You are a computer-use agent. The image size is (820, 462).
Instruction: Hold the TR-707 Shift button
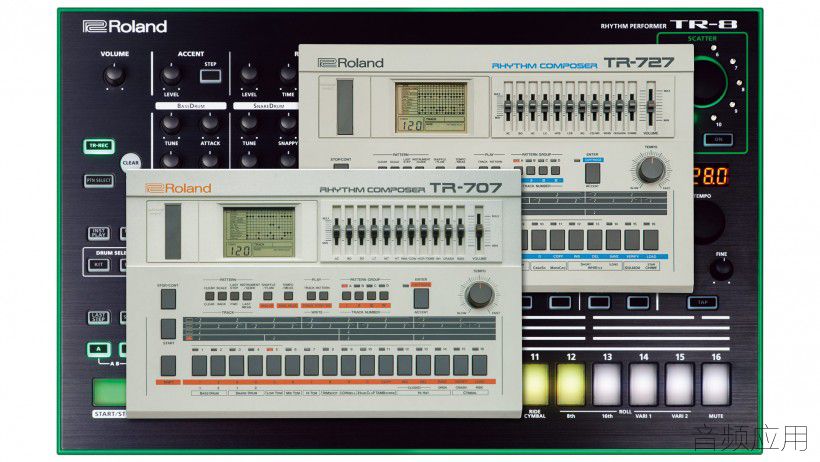[x=168, y=366]
